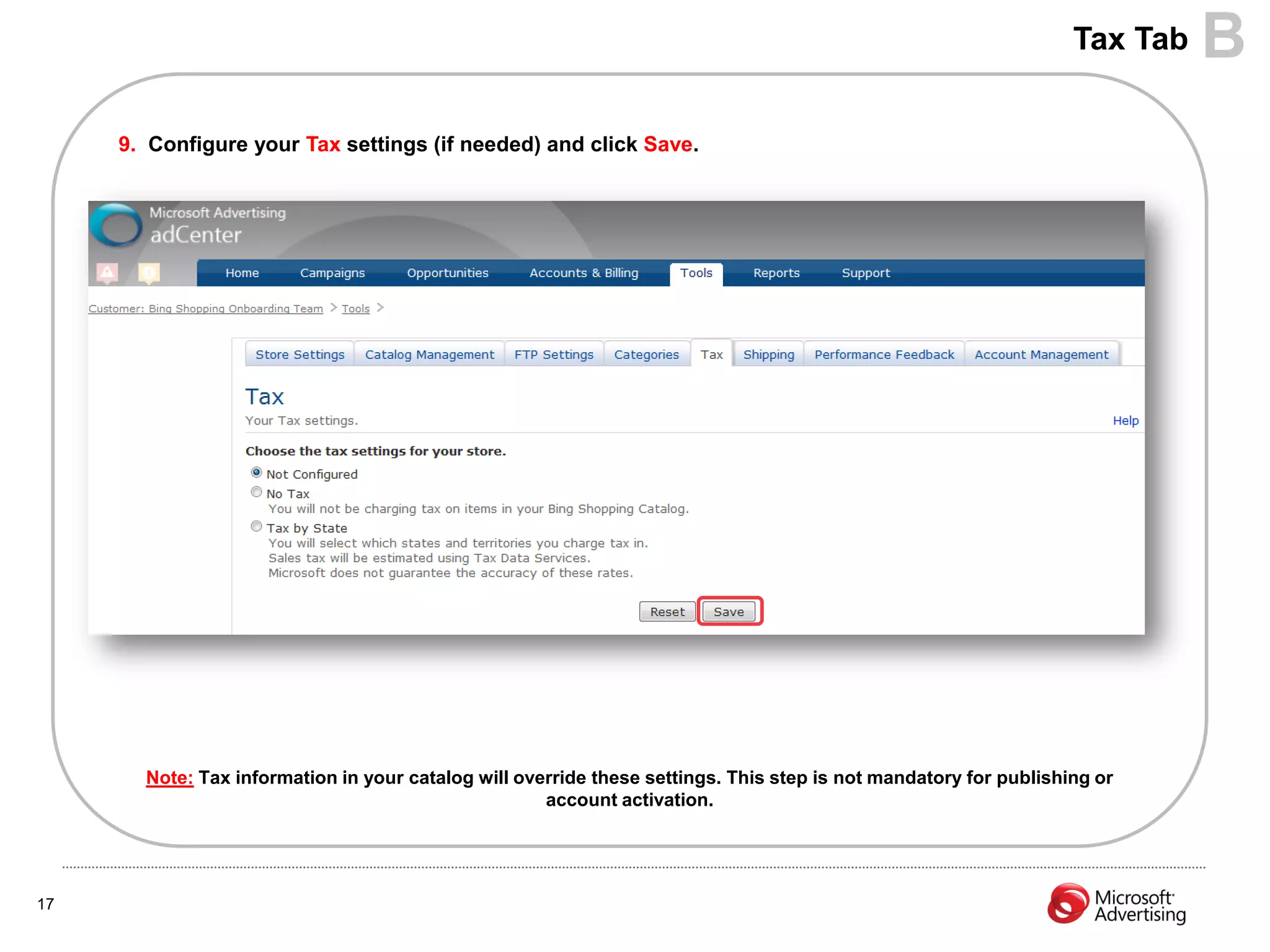This screenshot has width=1270, height=952.
Task: Switch to the Store Settings tab
Action: coord(300,355)
